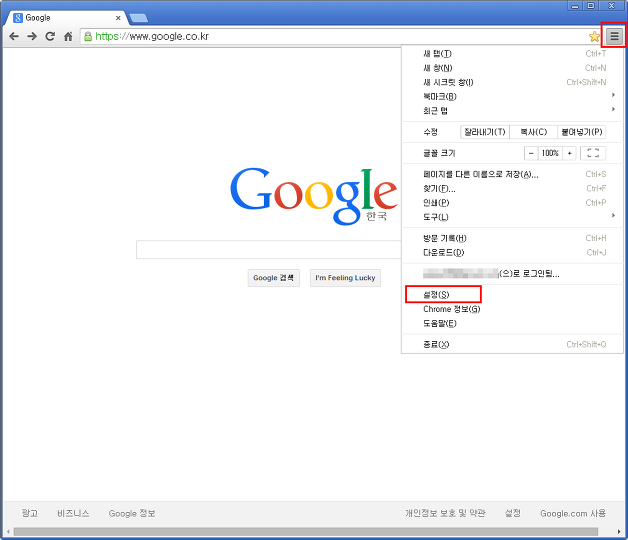628x540 pixels.
Task: Open 다운로드(D) downloads
Action: (512, 253)
